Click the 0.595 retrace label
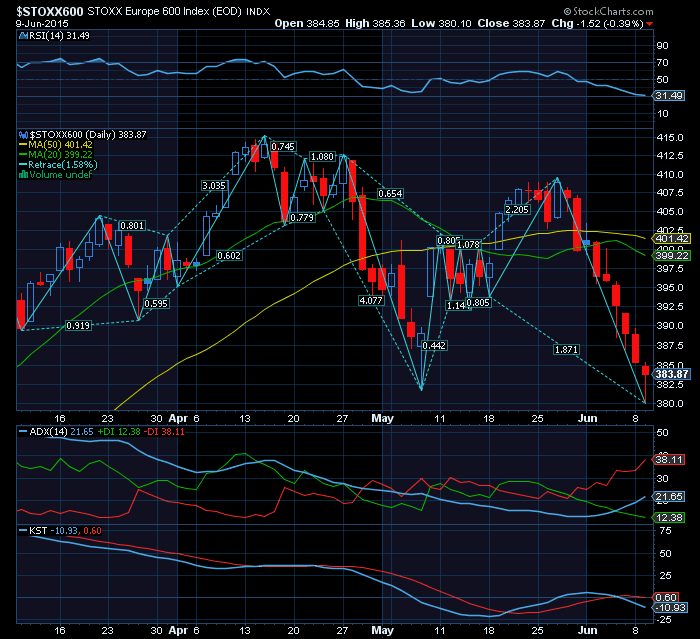Screen dimensions: 700x639 pos(156,304)
